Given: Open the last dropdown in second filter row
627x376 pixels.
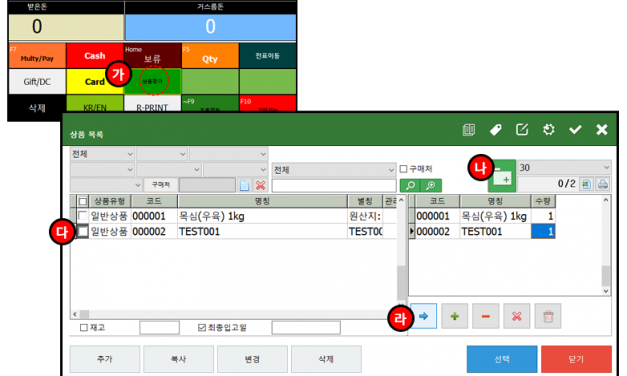Looking at the screenshot, I should click(236, 170).
